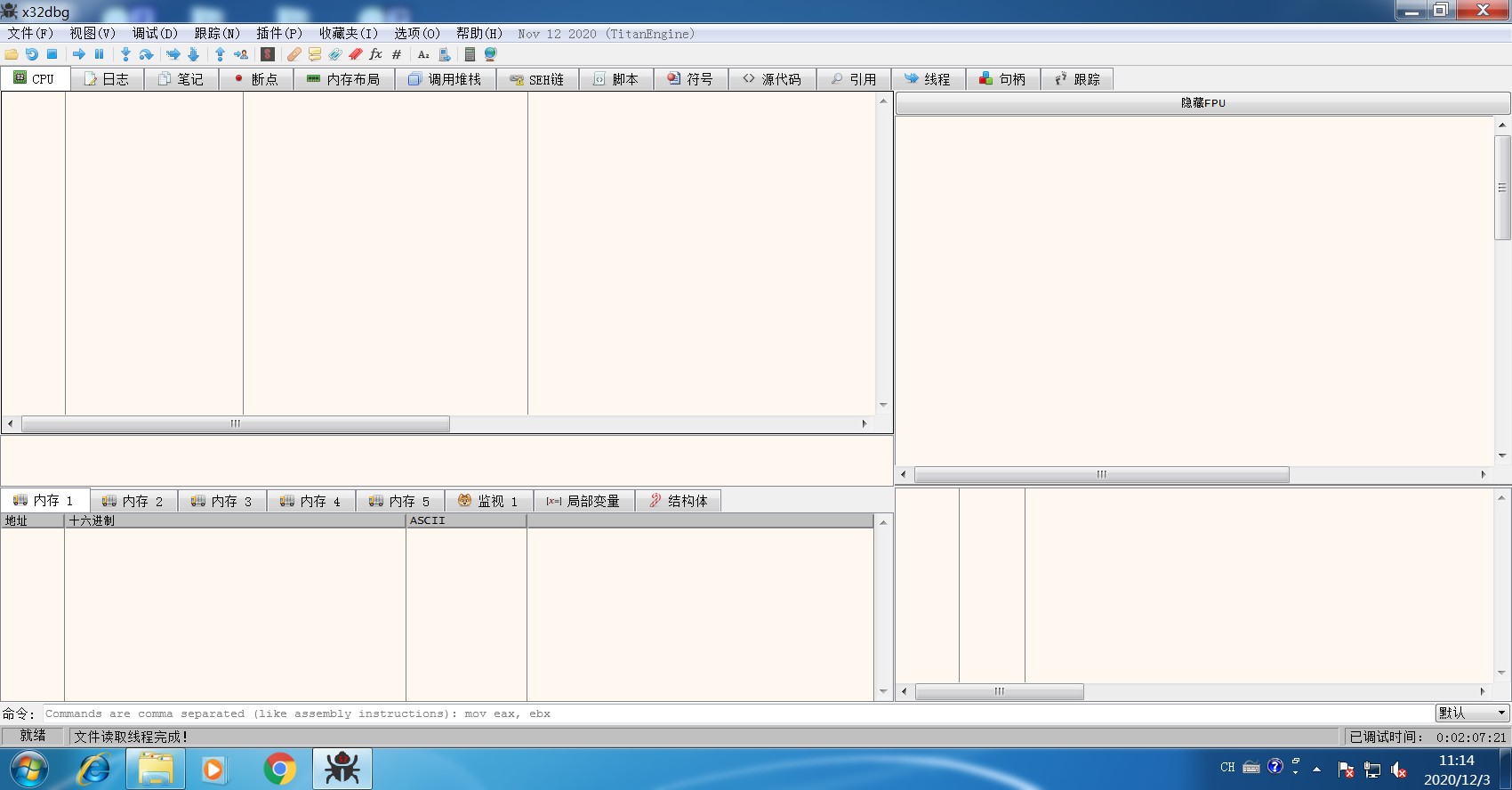Open the comments speech bubble icon
This screenshot has width=1512, height=790.
point(314,54)
